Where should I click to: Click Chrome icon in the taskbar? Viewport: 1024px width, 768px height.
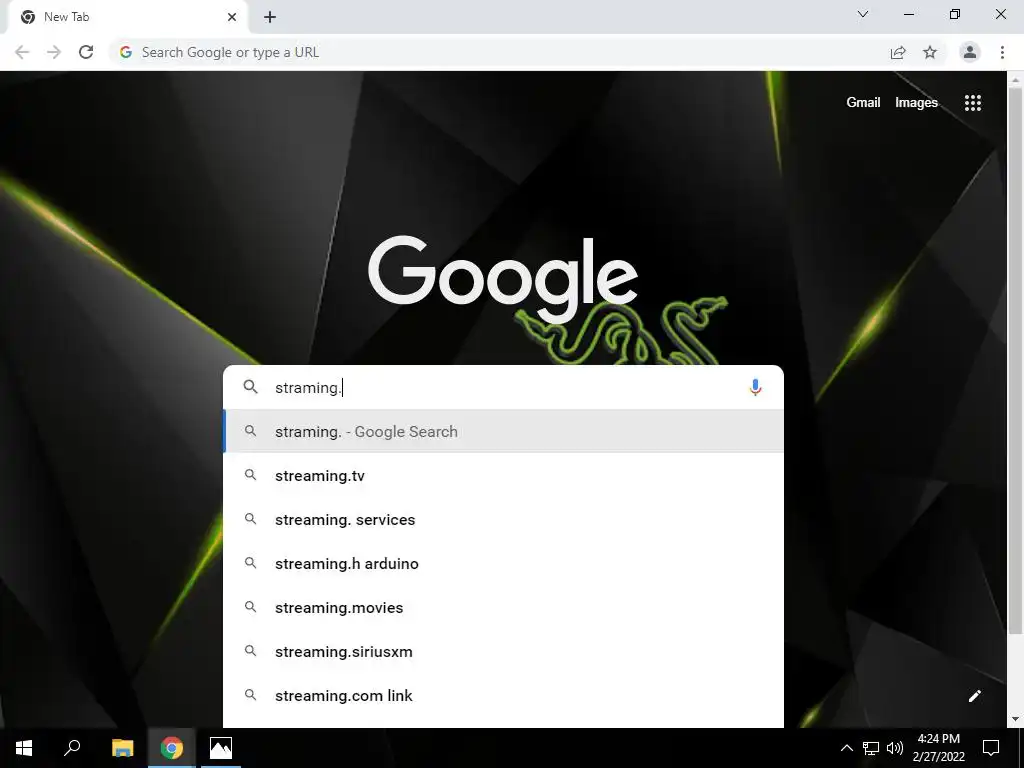pos(172,748)
